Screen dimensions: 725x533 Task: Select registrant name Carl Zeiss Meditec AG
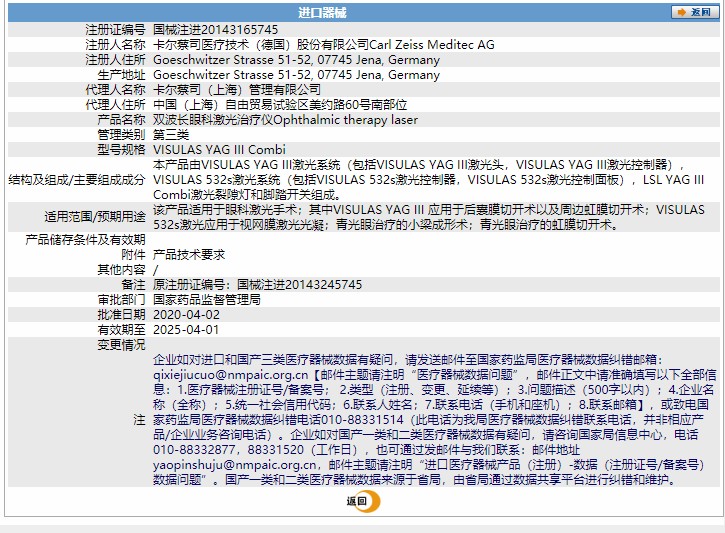pos(432,45)
